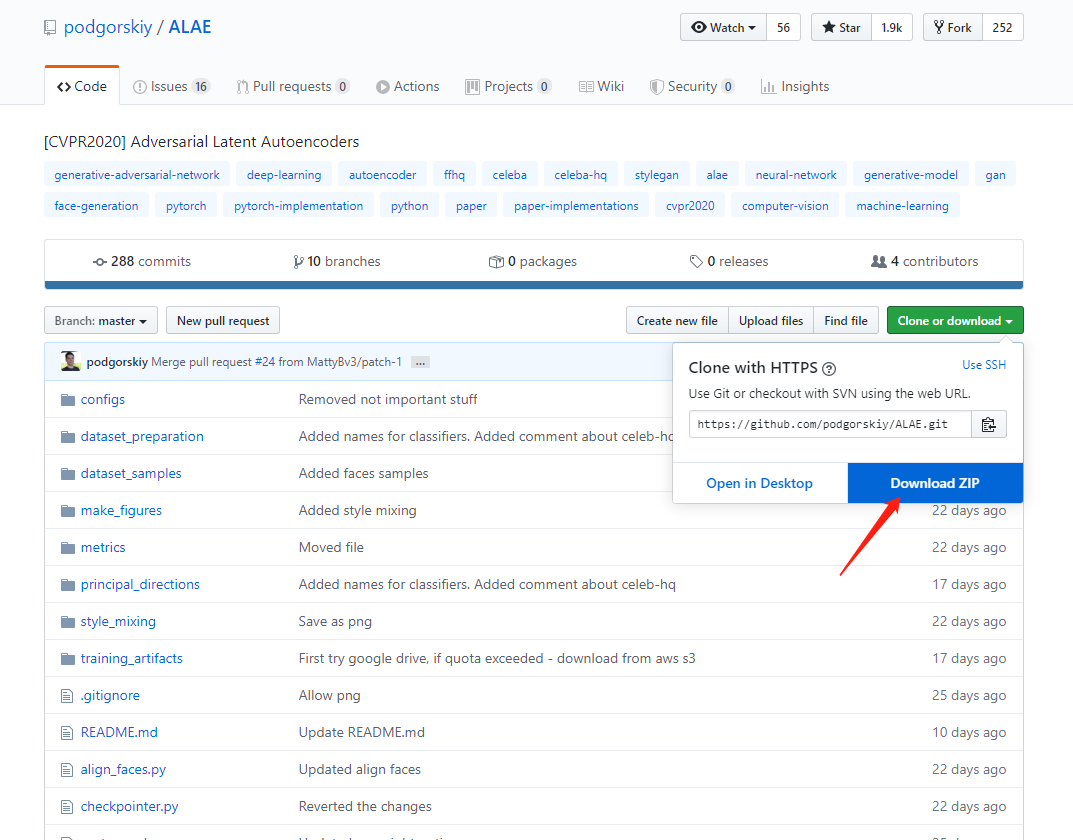Click podgorskiy's avatar in the commit bar
This screenshot has width=1073, height=840.
click(70, 361)
